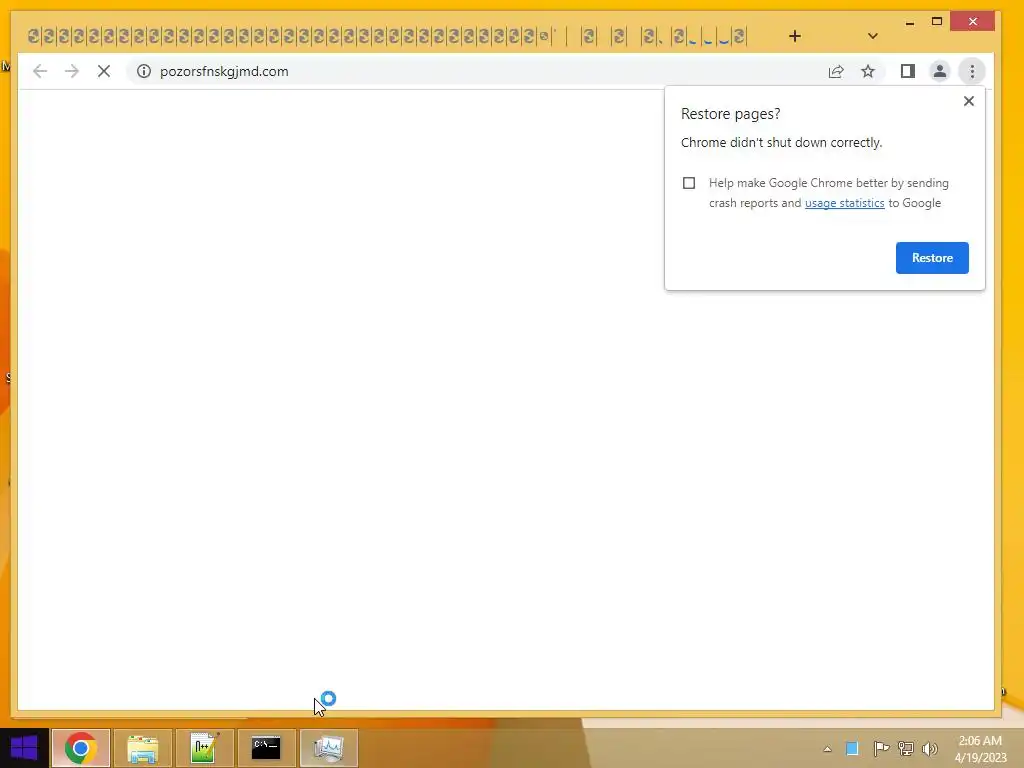This screenshot has width=1024, height=768.
Task: Restore the previous pages
Action: click(x=932, y=258)
